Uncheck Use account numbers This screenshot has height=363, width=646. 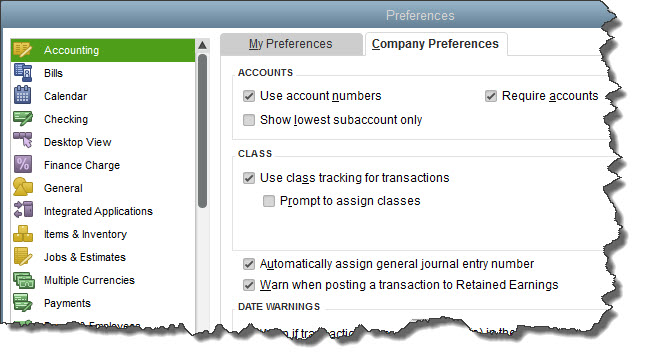coord(249,96)
